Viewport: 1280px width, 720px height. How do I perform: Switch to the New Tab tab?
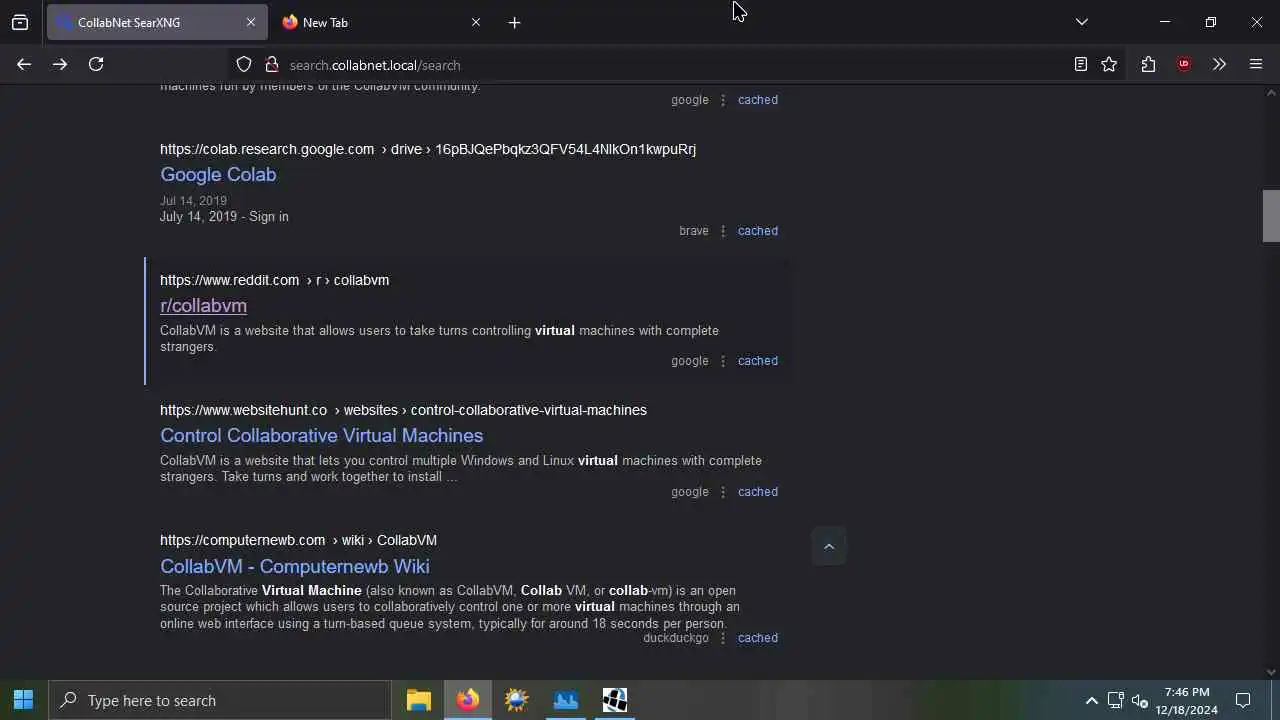[x=380, y=22]
